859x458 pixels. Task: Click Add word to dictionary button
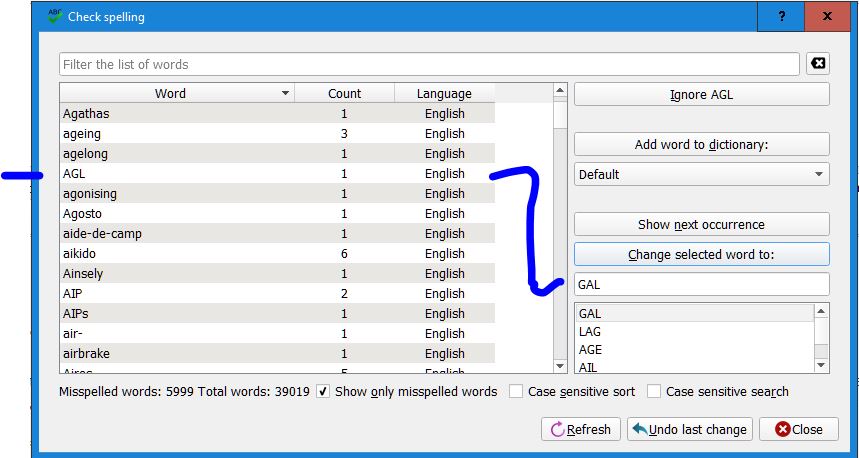[x=702, y=145]
